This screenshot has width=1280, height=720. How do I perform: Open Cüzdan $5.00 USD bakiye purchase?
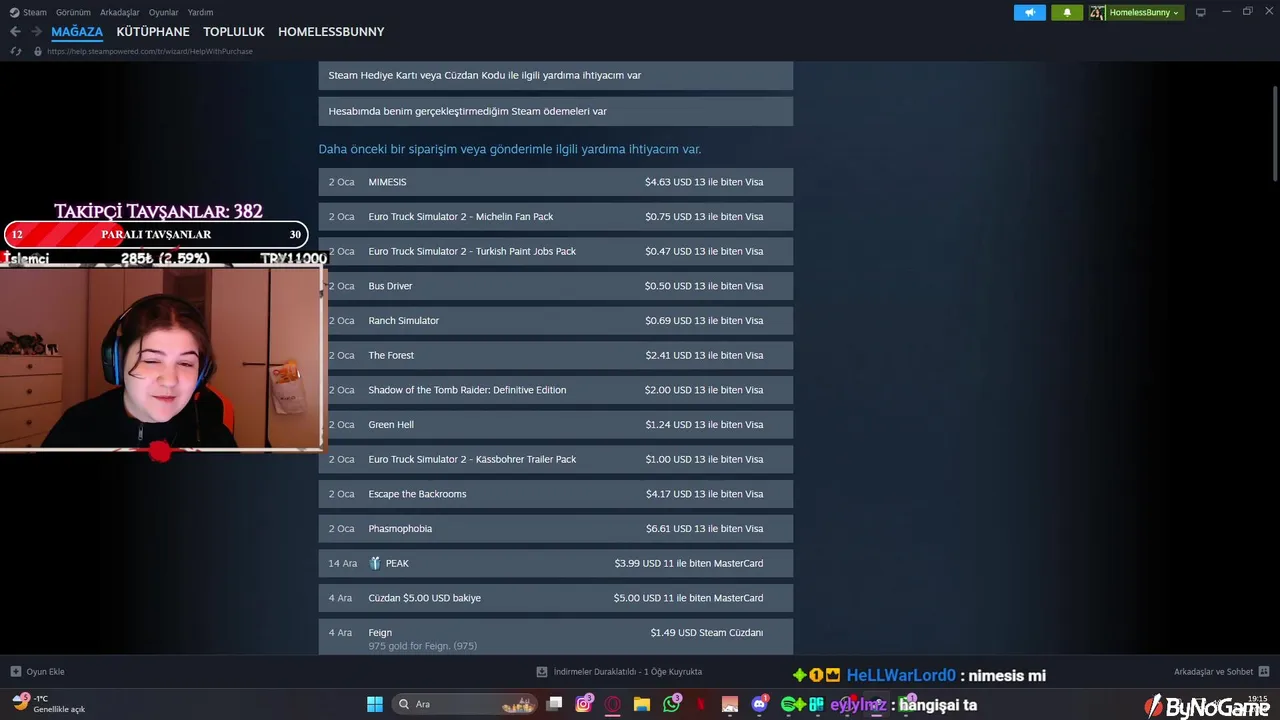(556, 598)
